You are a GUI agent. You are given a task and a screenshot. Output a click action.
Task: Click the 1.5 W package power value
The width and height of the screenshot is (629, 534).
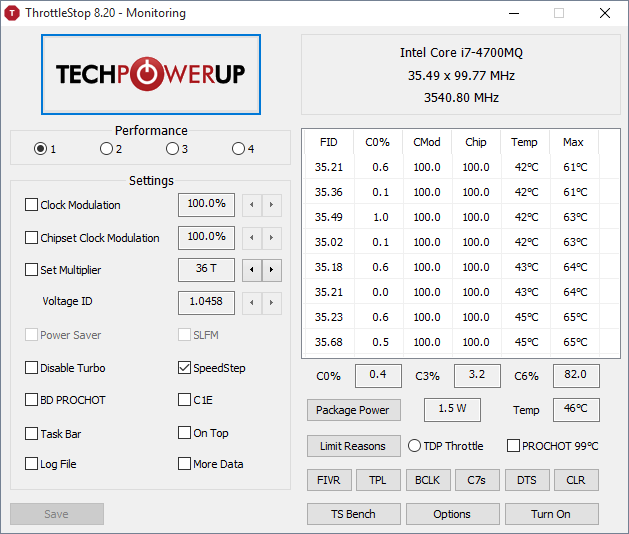click(452, 410)
